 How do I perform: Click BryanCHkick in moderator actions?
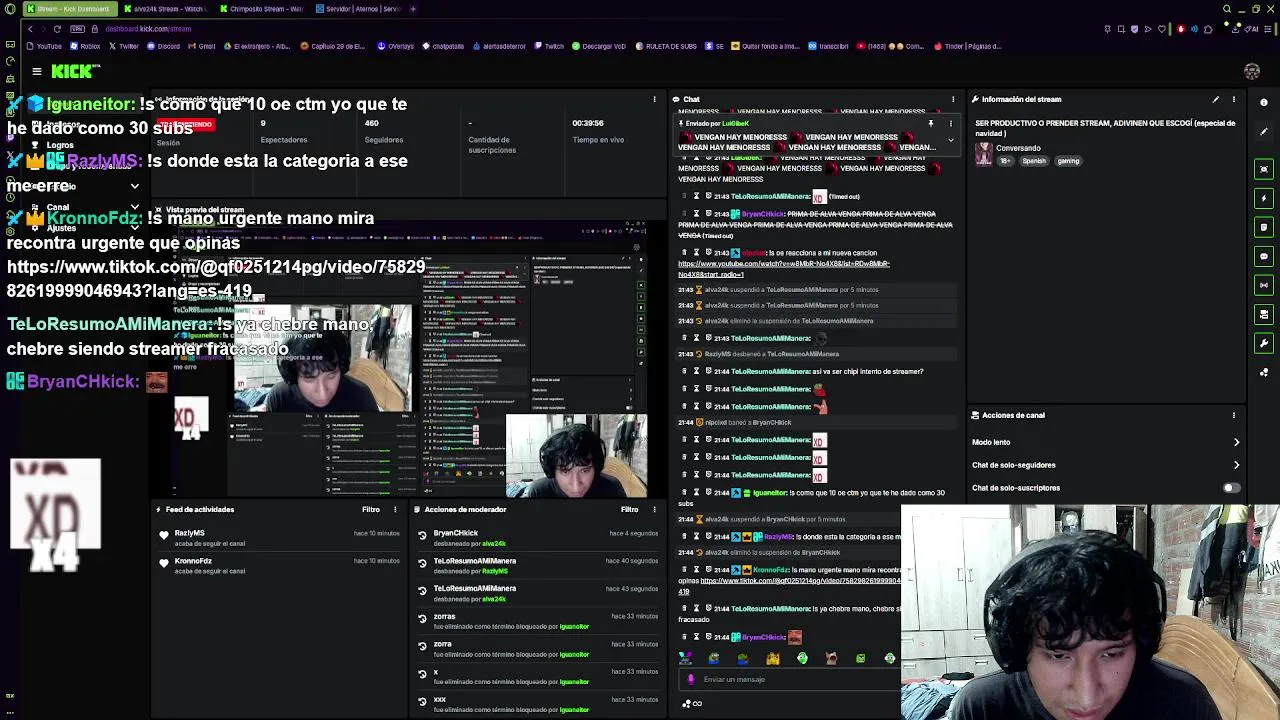click(455, 533)
